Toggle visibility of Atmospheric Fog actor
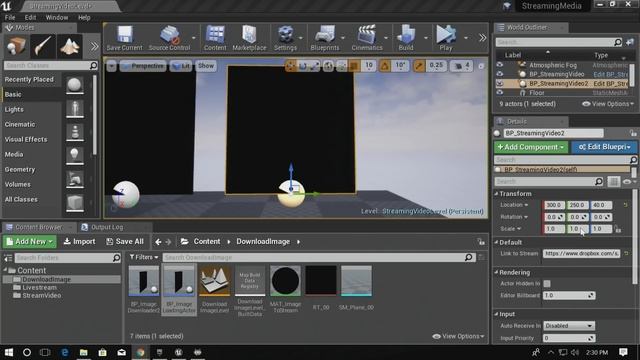 click(x=500, y=65)
